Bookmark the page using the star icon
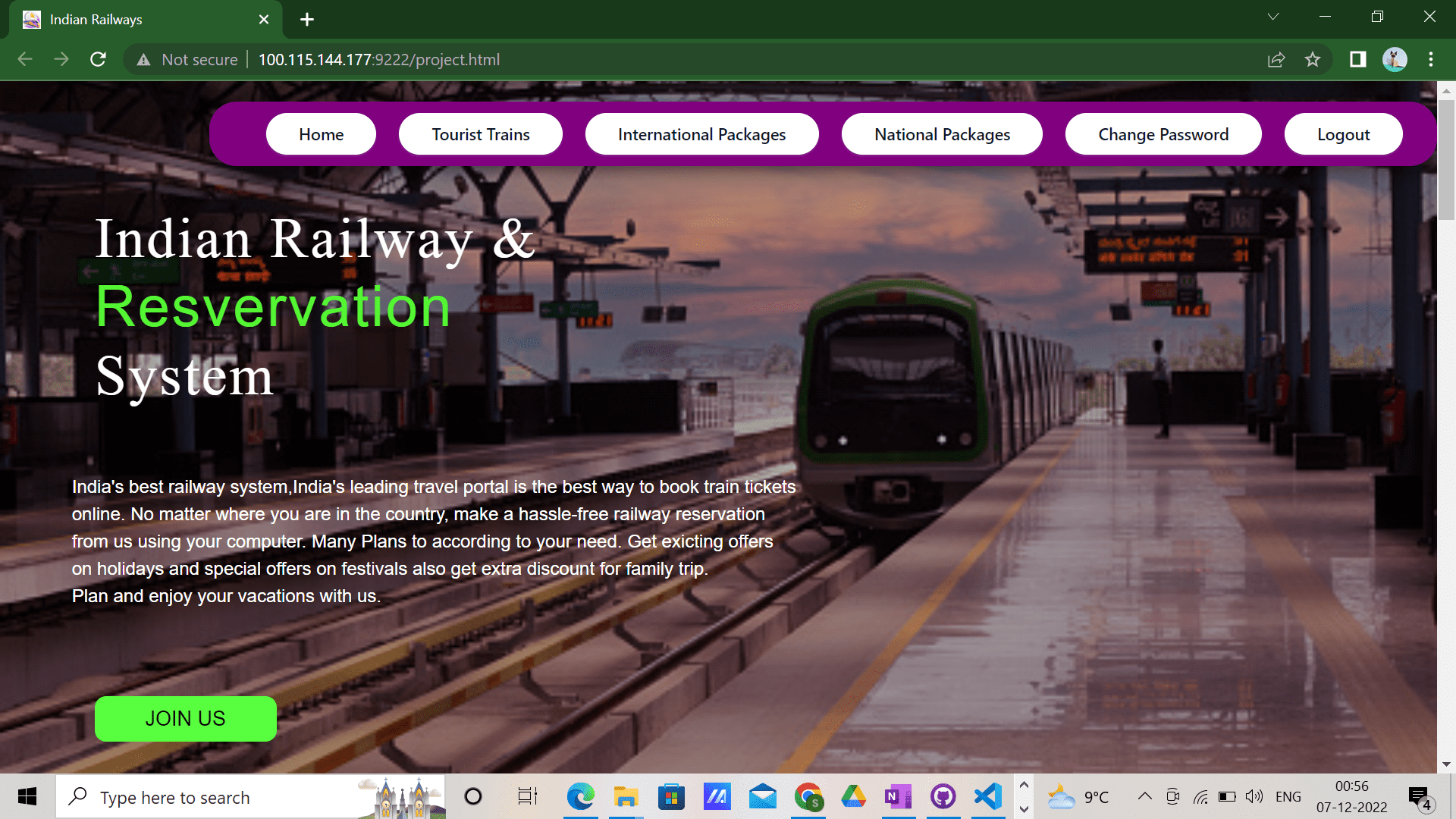1456x819 pixels. 1313,59
